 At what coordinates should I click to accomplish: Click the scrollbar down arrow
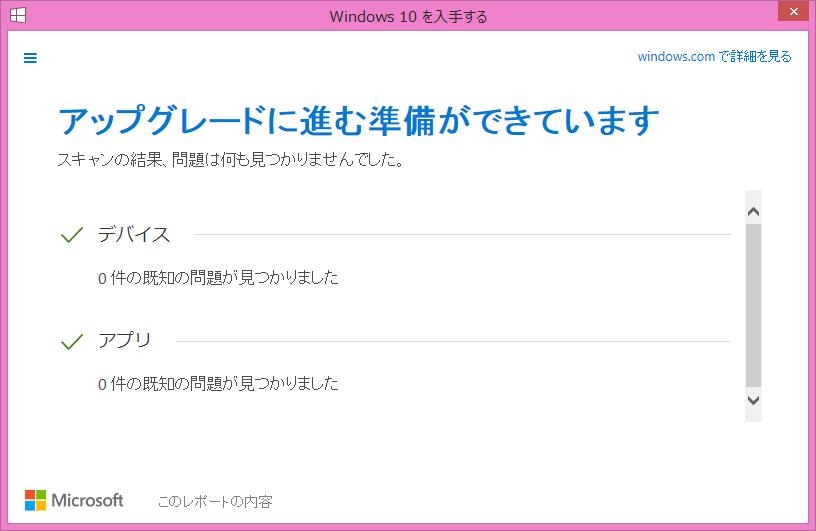[753, 400]
